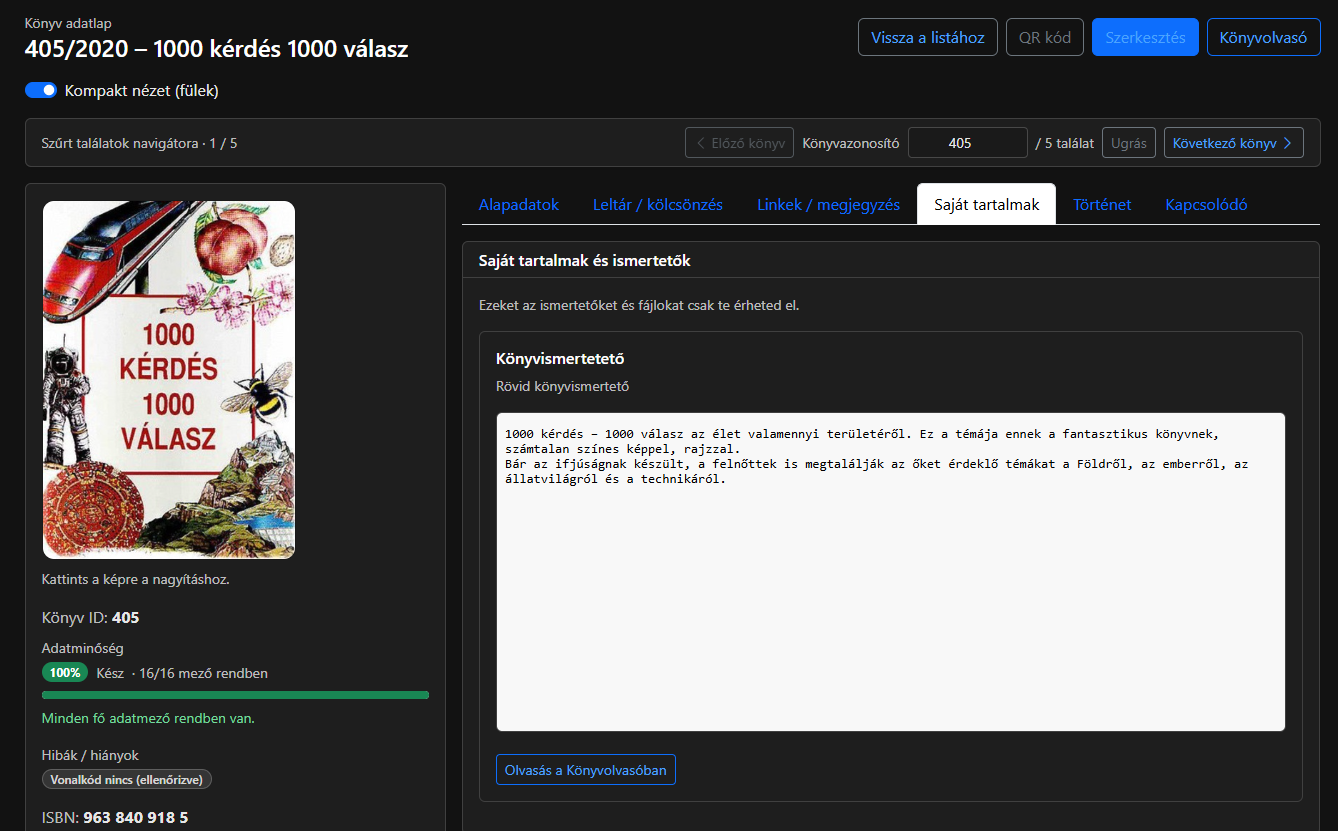Open the Leltár / kölcsönzés tab
This screenshot has width=1338, height=831.
coord(658,204)
